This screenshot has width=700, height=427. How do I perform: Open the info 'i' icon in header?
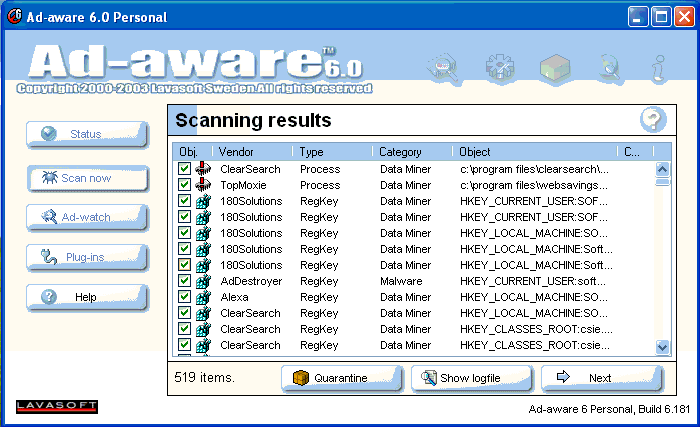[660, 69]
